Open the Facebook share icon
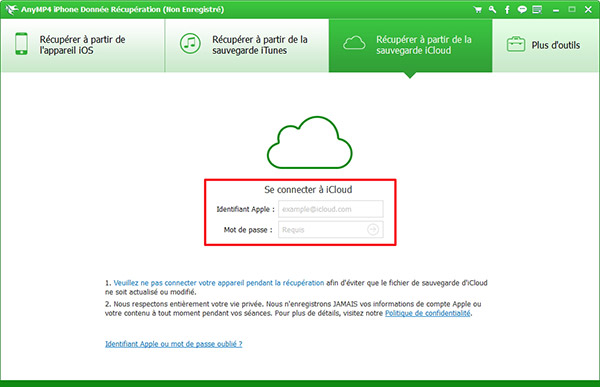Image resolution: width=600 pixels, height=387 pixels. (507, 10)
